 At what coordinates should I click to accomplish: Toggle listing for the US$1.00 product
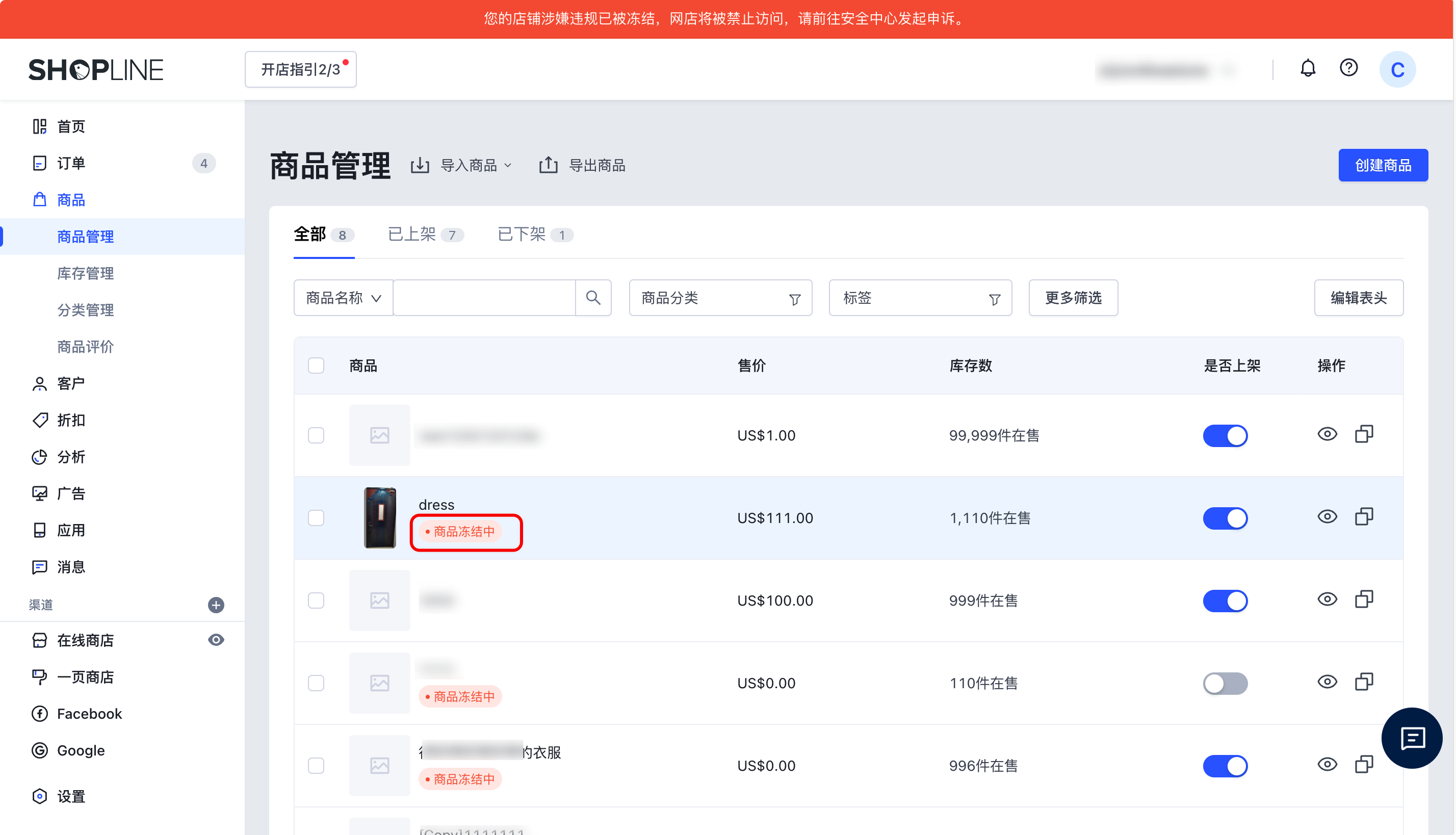[1225, 435]
